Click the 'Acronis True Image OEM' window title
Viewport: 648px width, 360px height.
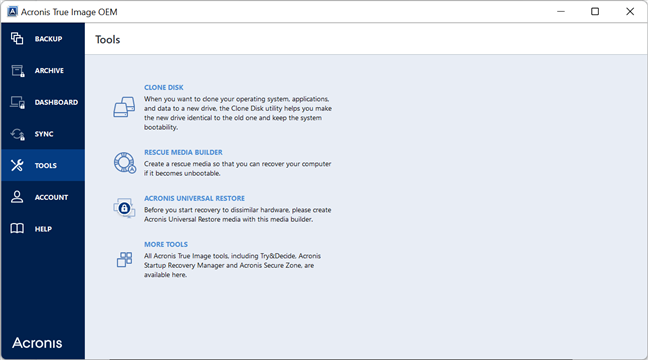pos(69,12)
